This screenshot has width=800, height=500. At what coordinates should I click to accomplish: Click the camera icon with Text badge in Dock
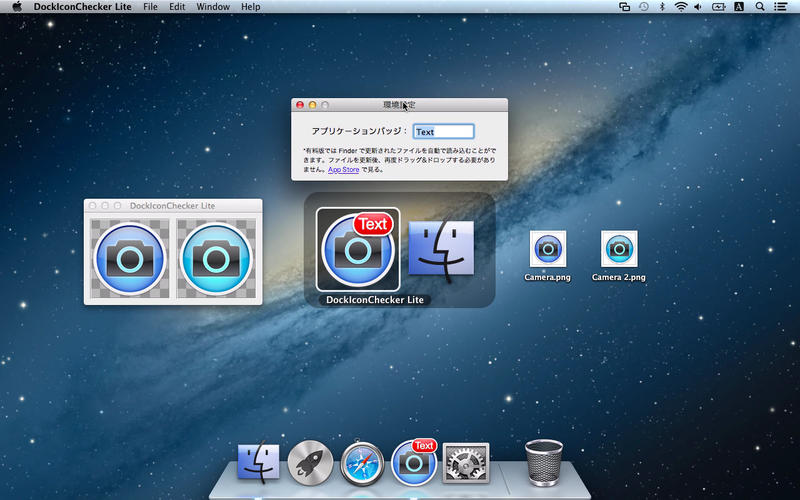click(x=414, y=463)
